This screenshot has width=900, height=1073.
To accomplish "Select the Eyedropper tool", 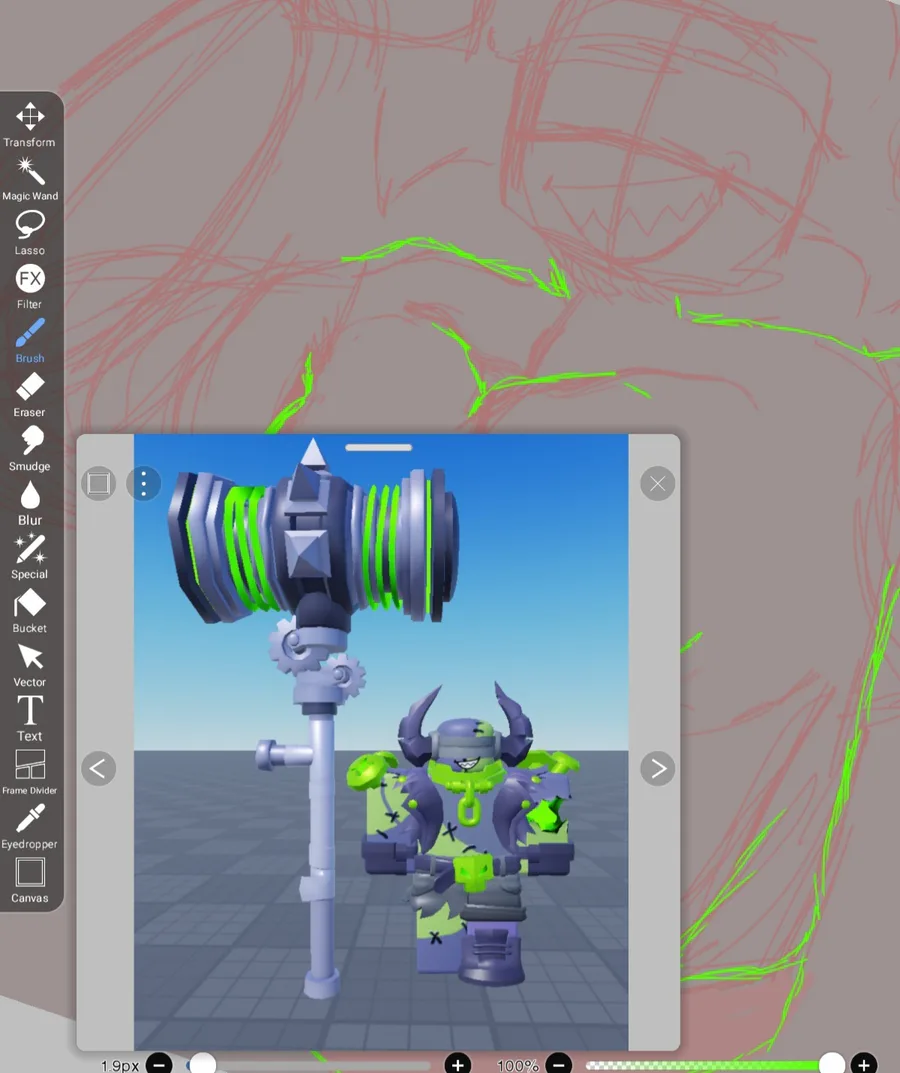I will 29,827.
